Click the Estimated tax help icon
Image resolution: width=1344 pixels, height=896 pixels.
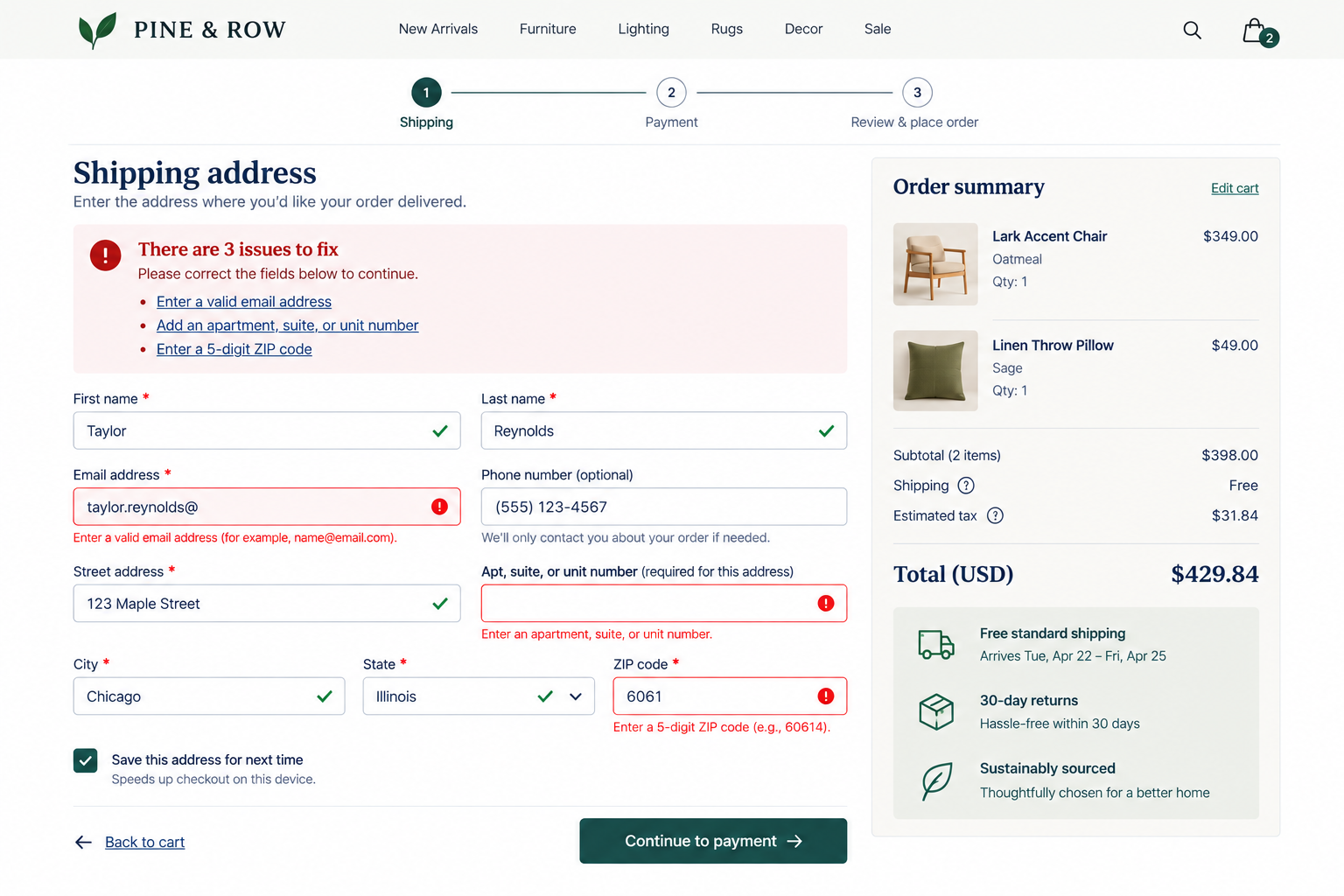(995, 515)
